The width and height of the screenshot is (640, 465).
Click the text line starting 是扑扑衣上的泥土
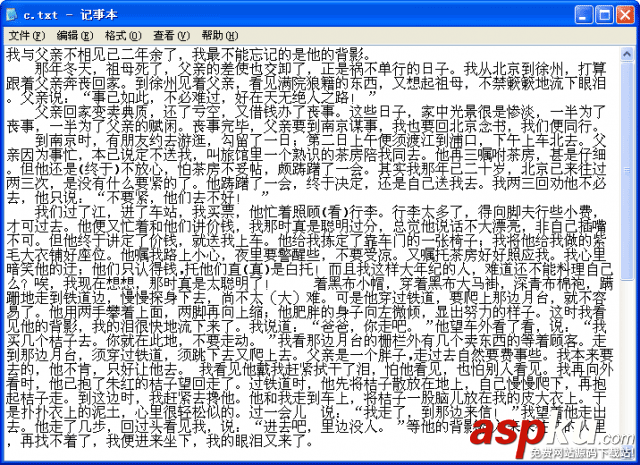click(306, 412)
